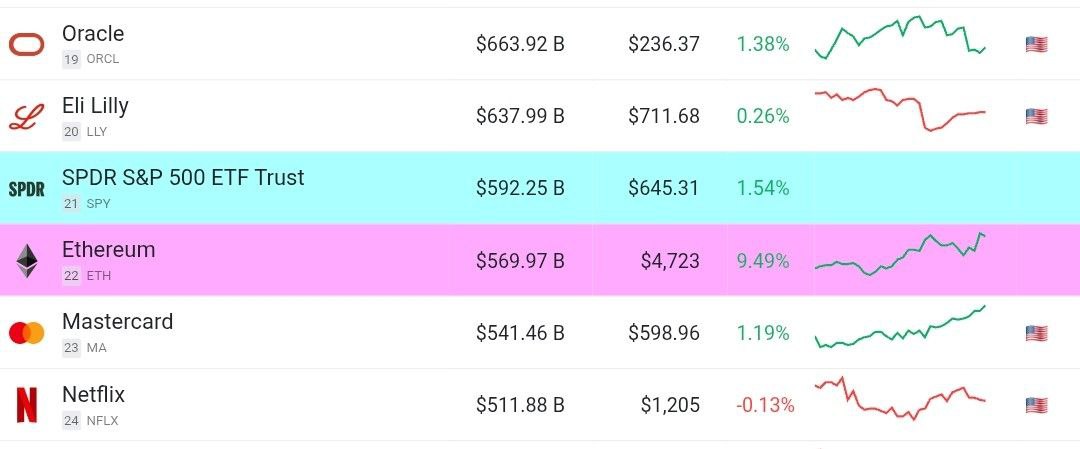
Task: Click the US flag in Netflix row
Action: click(1036, 405)
